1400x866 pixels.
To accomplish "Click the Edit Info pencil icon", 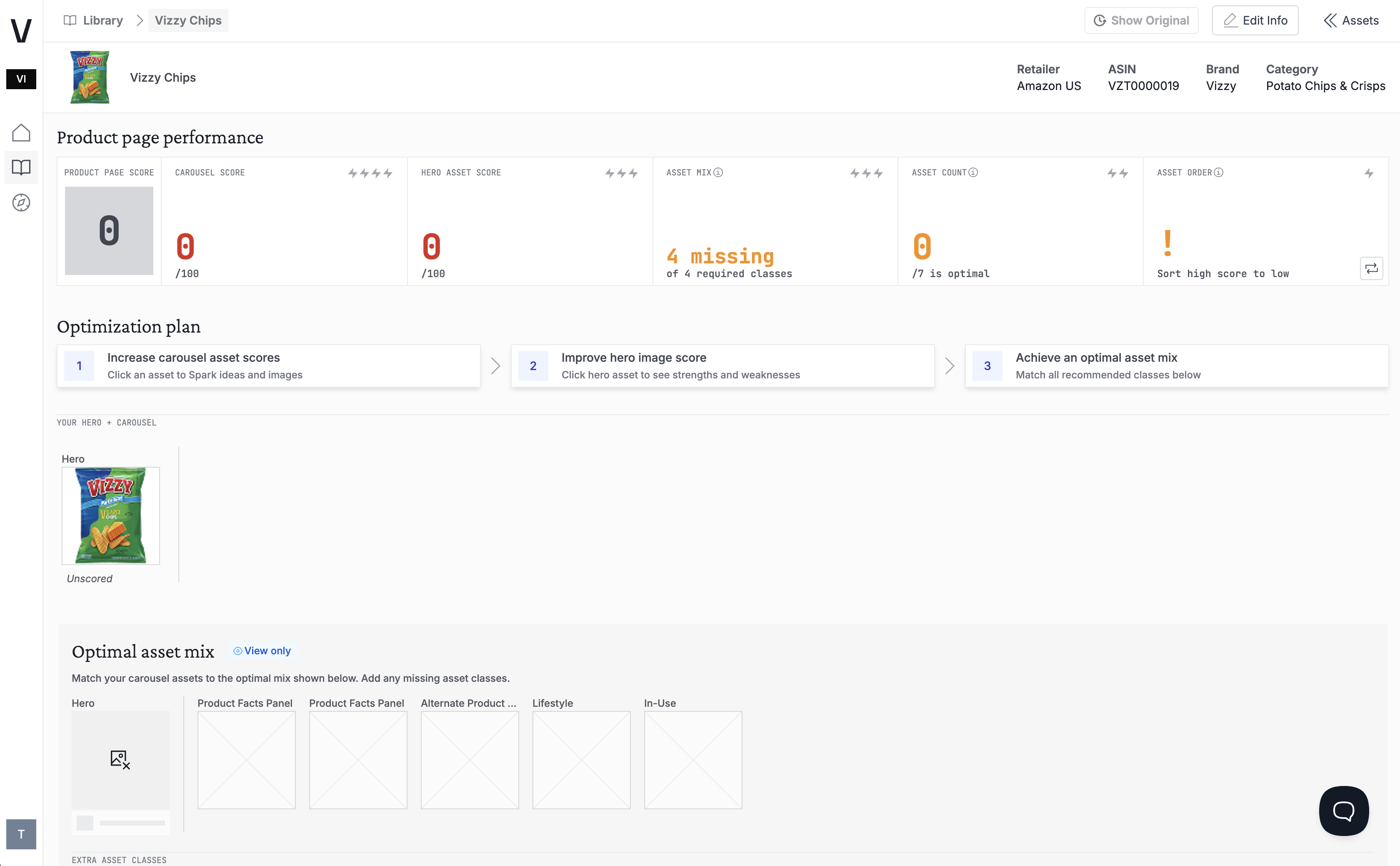I will pos(1230,20).
